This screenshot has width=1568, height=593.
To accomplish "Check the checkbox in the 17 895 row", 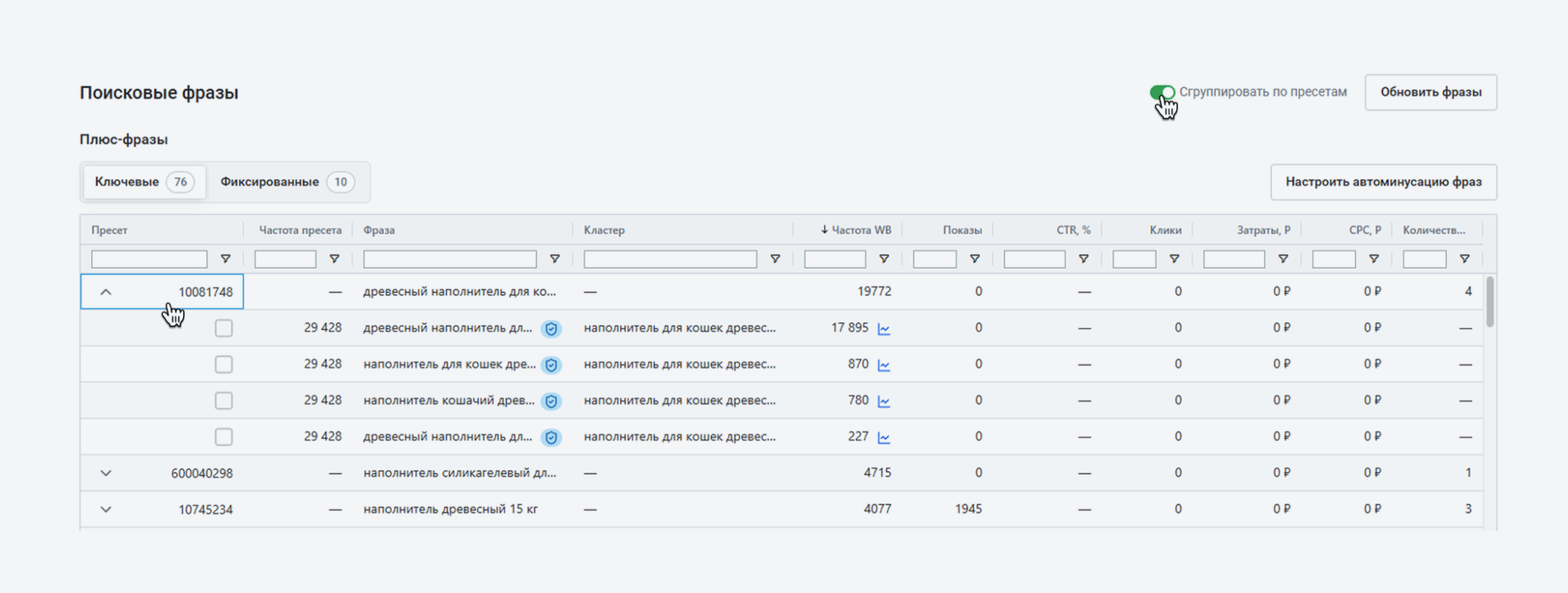I will pos(223,328).
